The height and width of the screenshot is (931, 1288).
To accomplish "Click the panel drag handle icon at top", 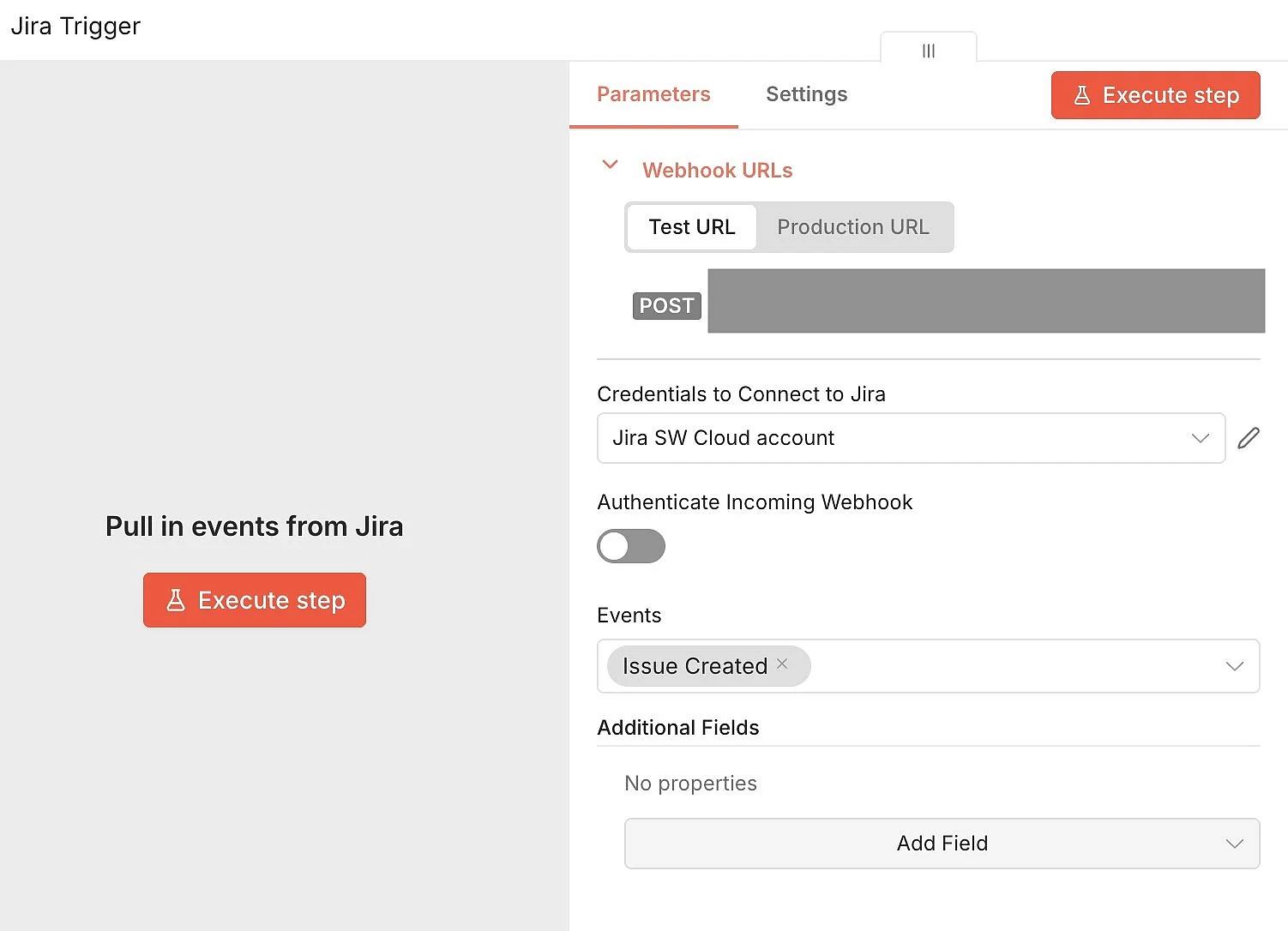I will [x=929, y=51].
